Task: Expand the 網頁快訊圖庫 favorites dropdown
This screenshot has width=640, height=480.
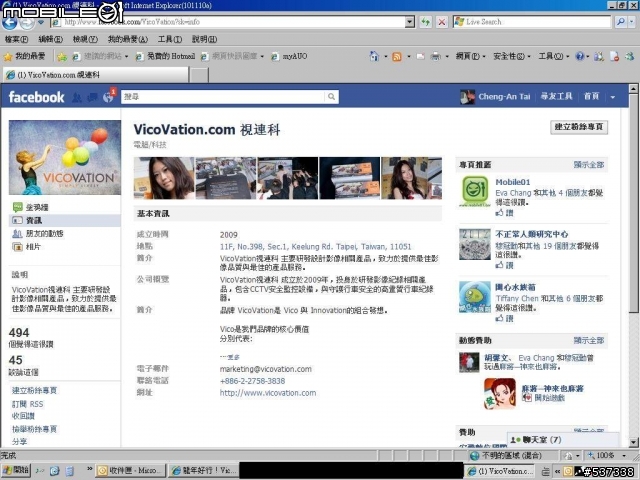Action: click(262, 57)
